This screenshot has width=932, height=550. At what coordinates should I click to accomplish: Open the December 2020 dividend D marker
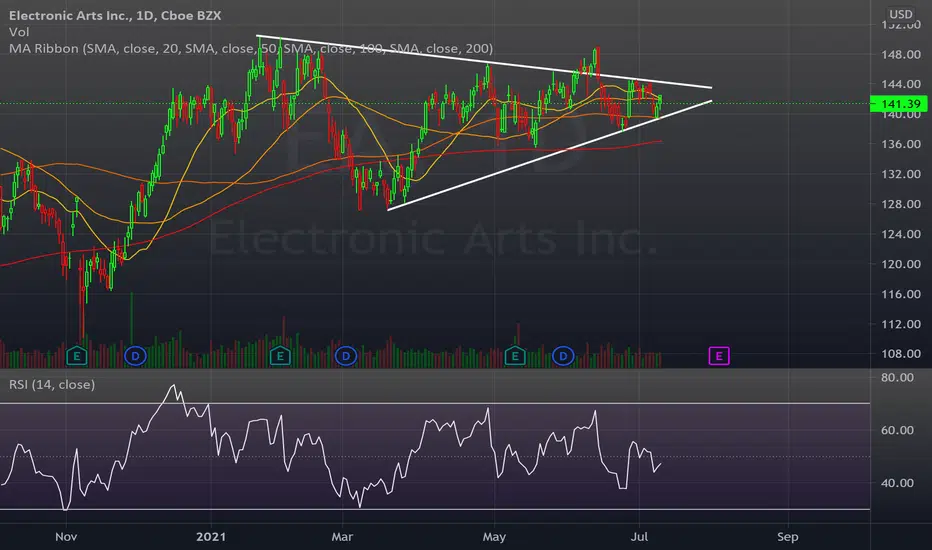pyautogui.click(x=136, y=357)
